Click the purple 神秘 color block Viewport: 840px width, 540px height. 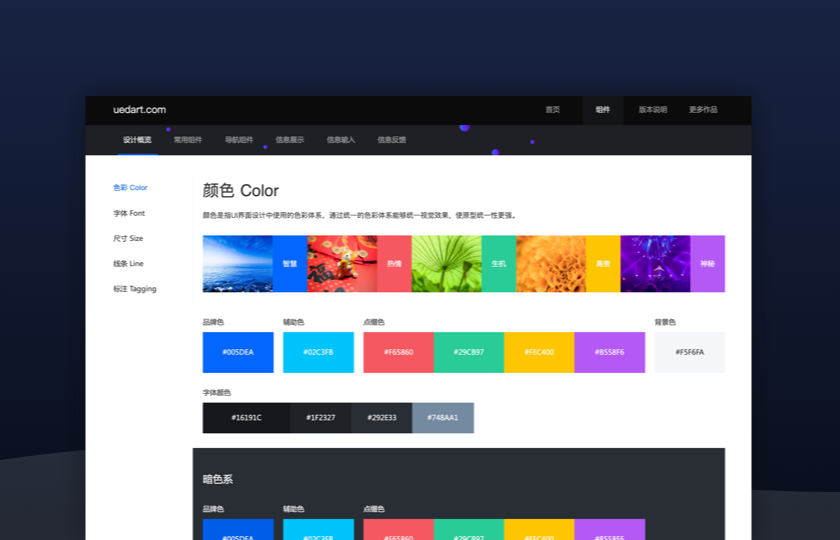pyautogui.click(x=708, y=264)
